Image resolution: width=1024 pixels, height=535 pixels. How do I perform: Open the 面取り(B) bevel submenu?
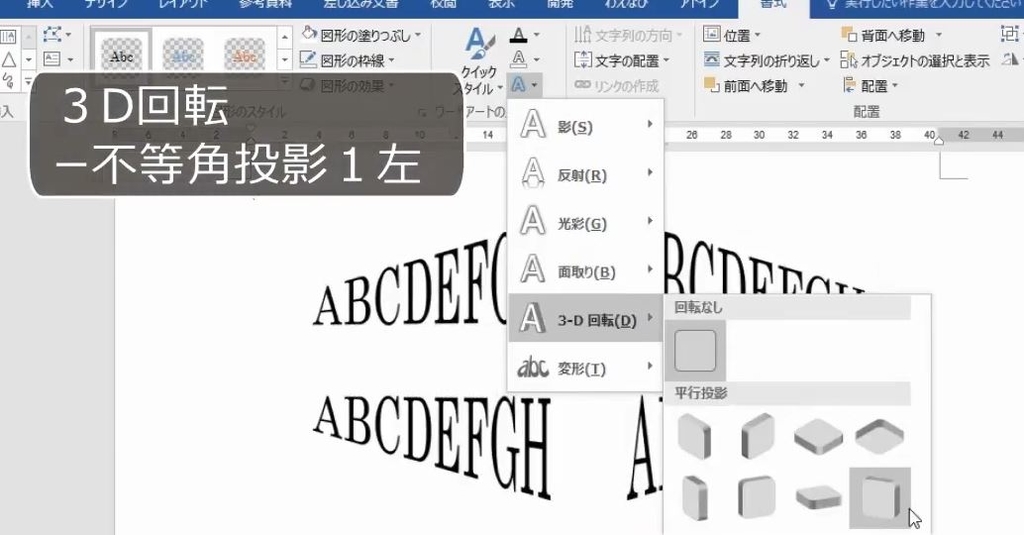(586, 270)
